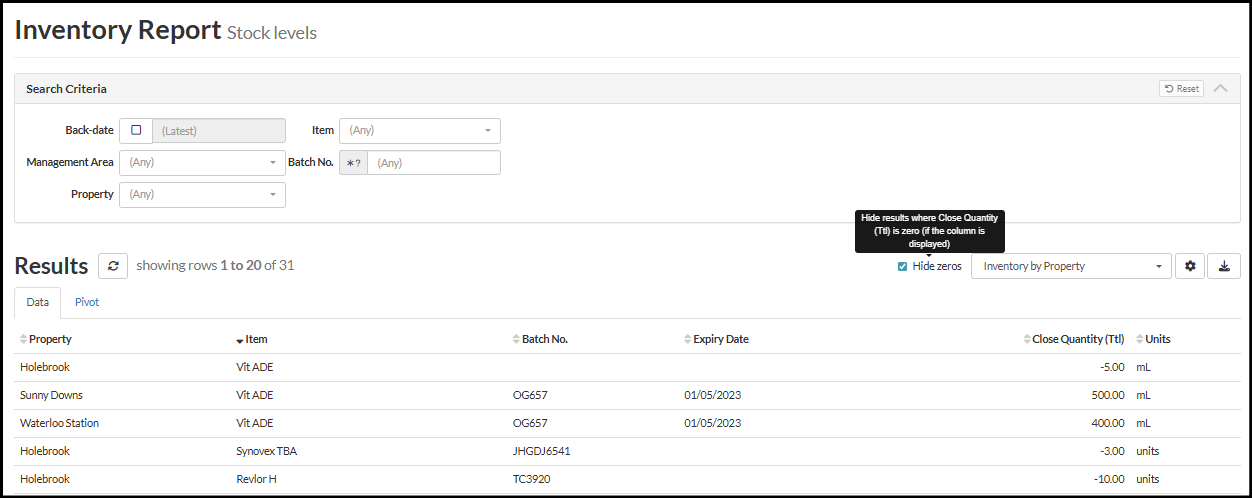Sort by the Batch No. column header
This screenshot has height=498, width=1252.
tap(544, 339)
